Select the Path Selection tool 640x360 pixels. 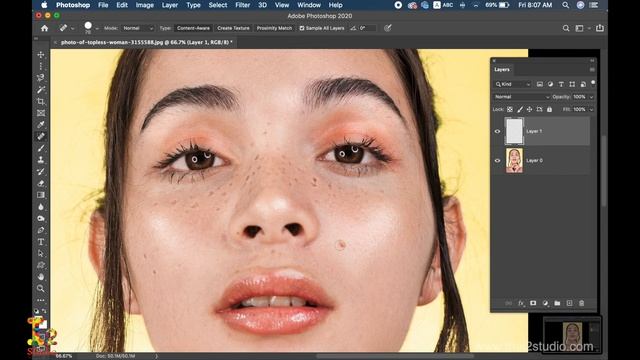(x=41, y=253)
